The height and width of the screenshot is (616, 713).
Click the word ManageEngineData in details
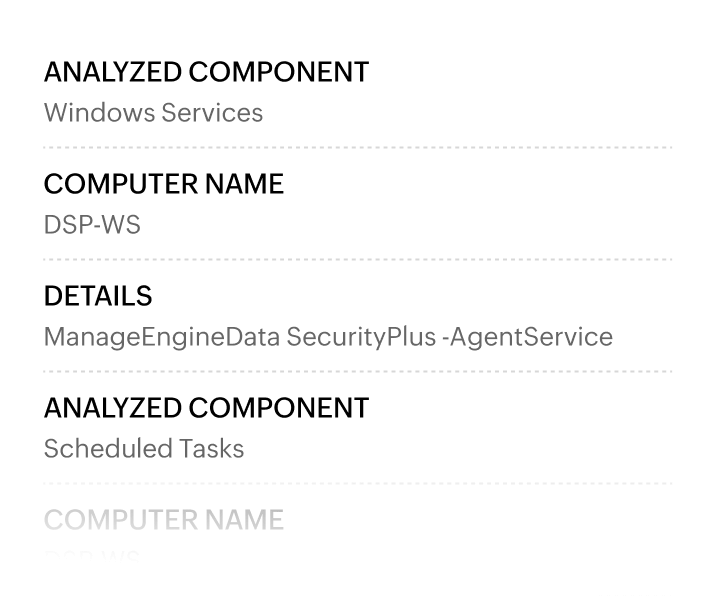pos(162,337)
